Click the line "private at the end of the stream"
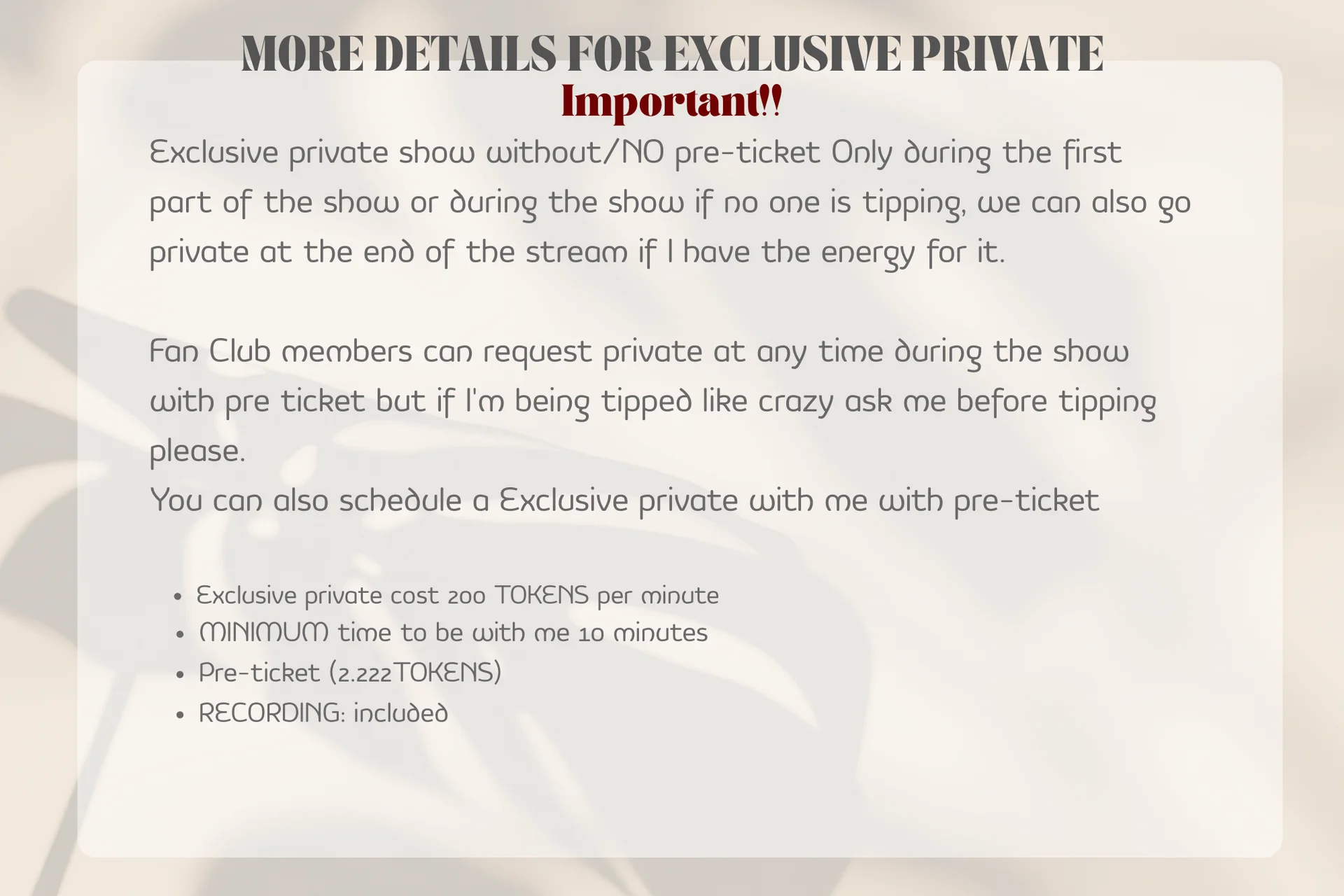 [x=577, y=253]
